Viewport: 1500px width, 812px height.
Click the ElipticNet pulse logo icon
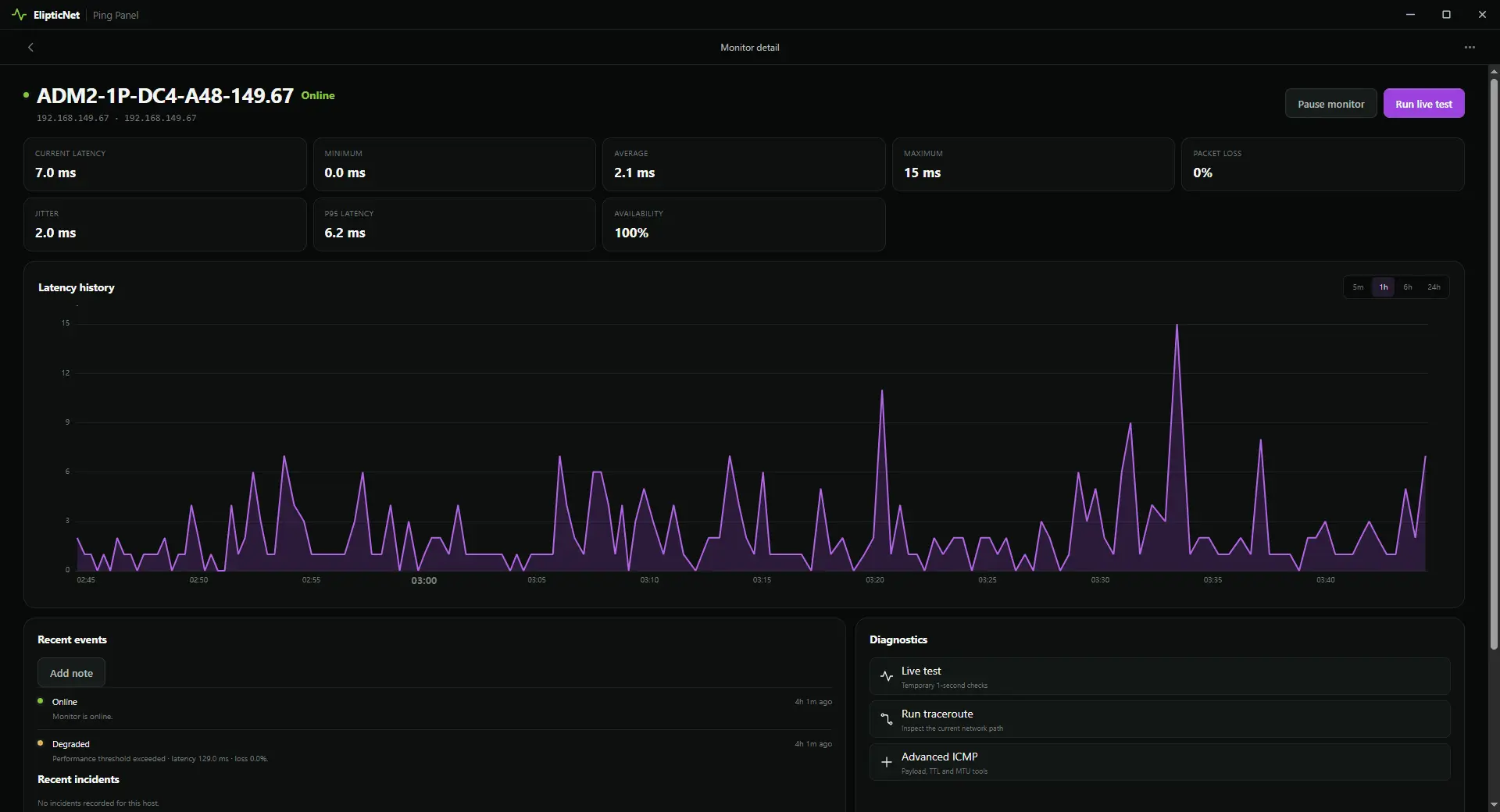point(19,15)
